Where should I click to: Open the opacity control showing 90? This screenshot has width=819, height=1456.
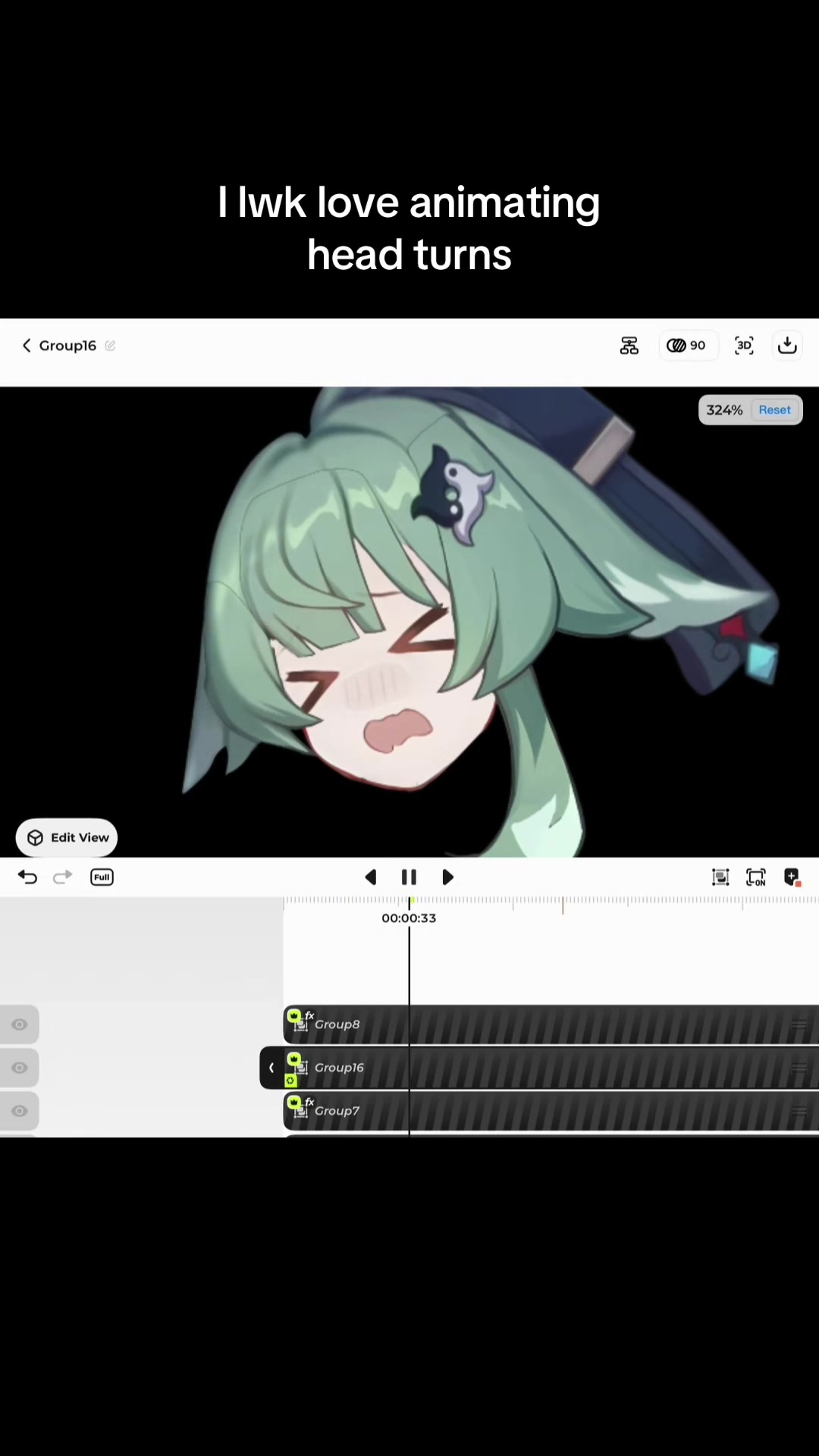click(687, 346)
